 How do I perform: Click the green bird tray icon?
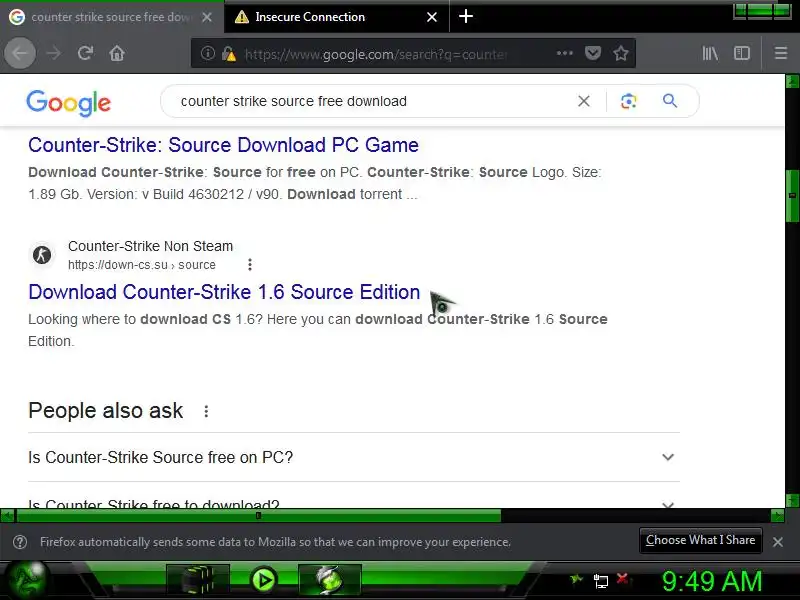click(x=577, y=580)
